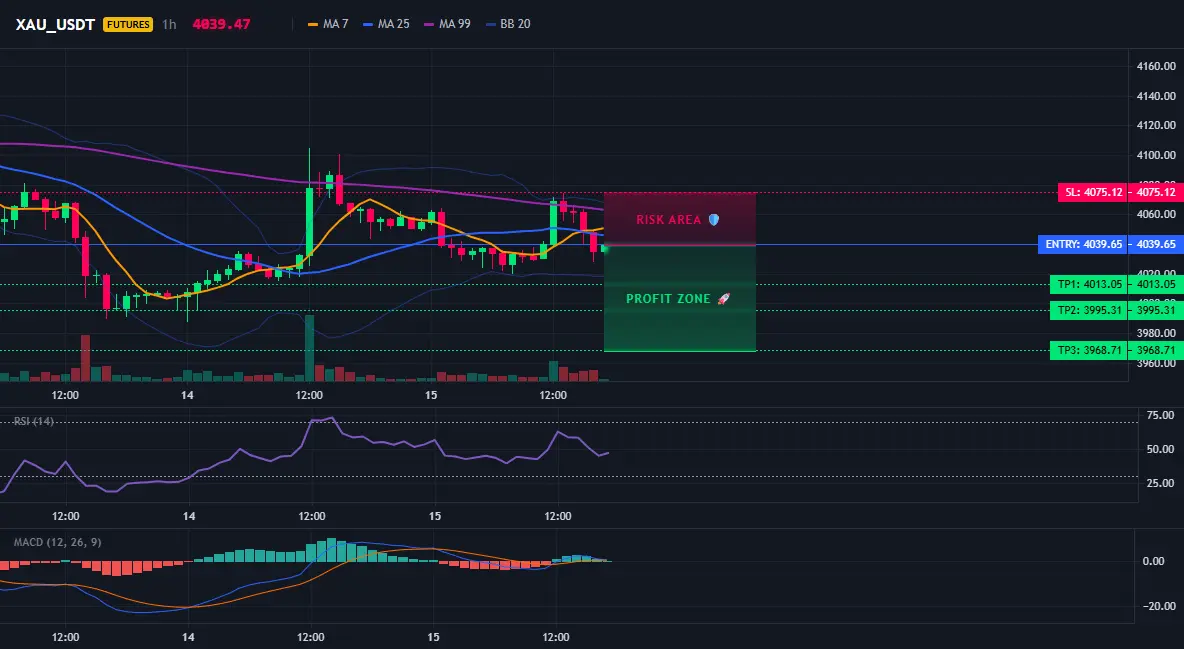The width and height of the screenshot is (1184, 649).
Task: Click the 3980.00 price axis label
Action: 1156,333
